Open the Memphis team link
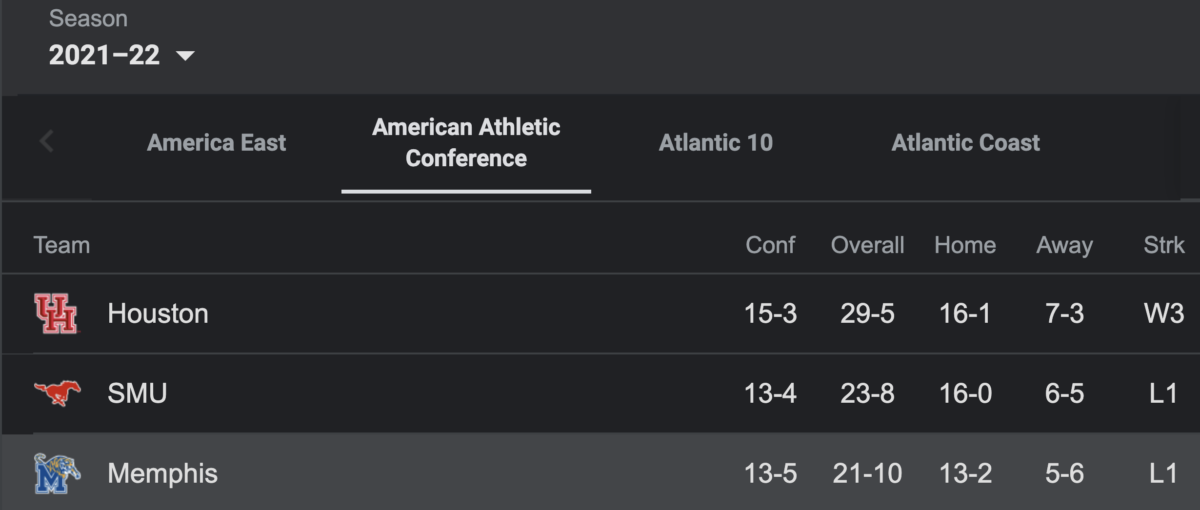Viewport: 1200px width, 510px height. [x=162, y=473]
